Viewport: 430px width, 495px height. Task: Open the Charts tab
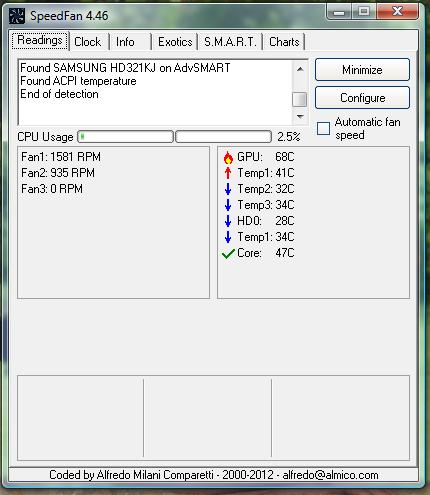click(284, 42)
